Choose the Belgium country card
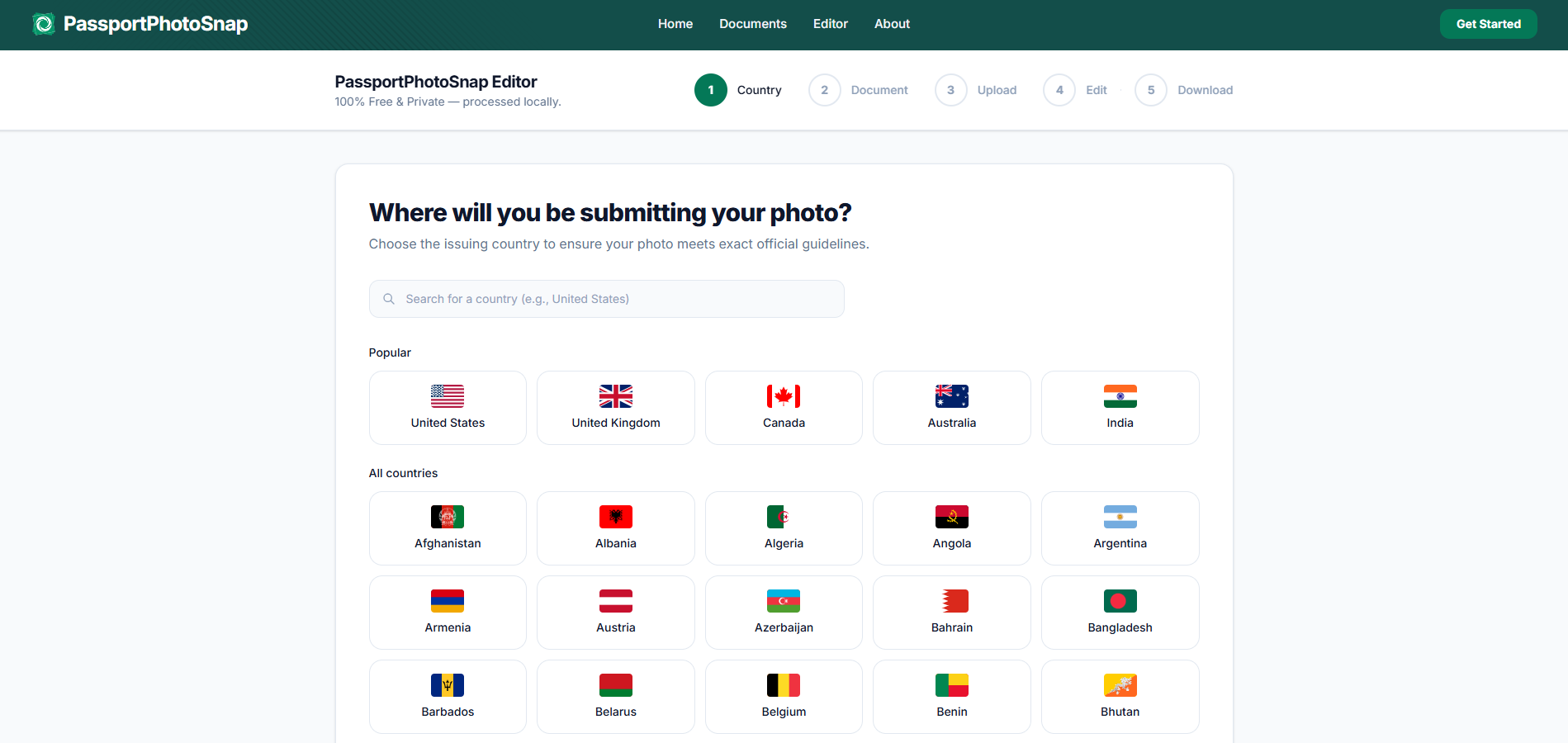The image size is (1568, 743). (784, 696)
